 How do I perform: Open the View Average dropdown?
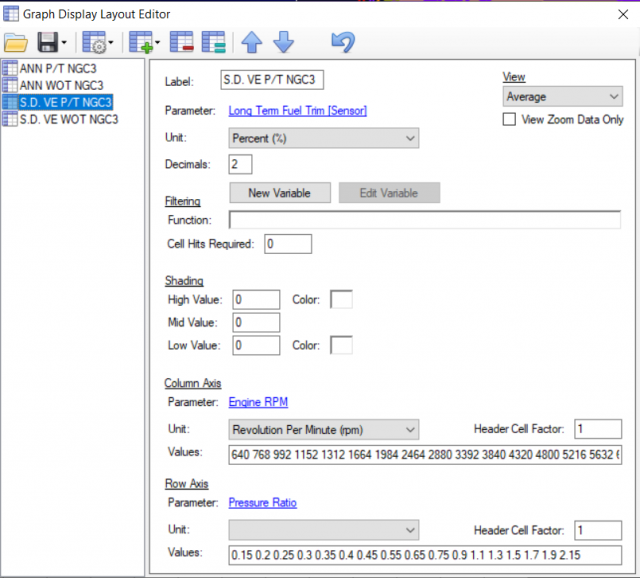coord(562,97)
